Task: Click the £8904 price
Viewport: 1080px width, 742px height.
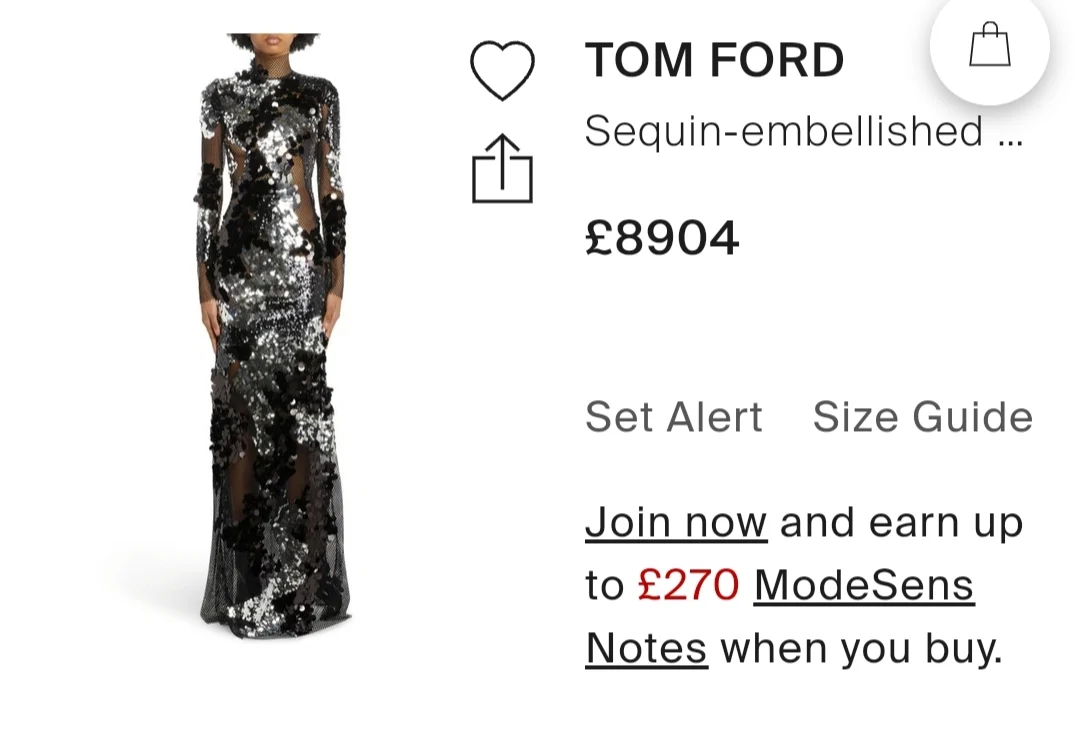Action: point(662,238)
